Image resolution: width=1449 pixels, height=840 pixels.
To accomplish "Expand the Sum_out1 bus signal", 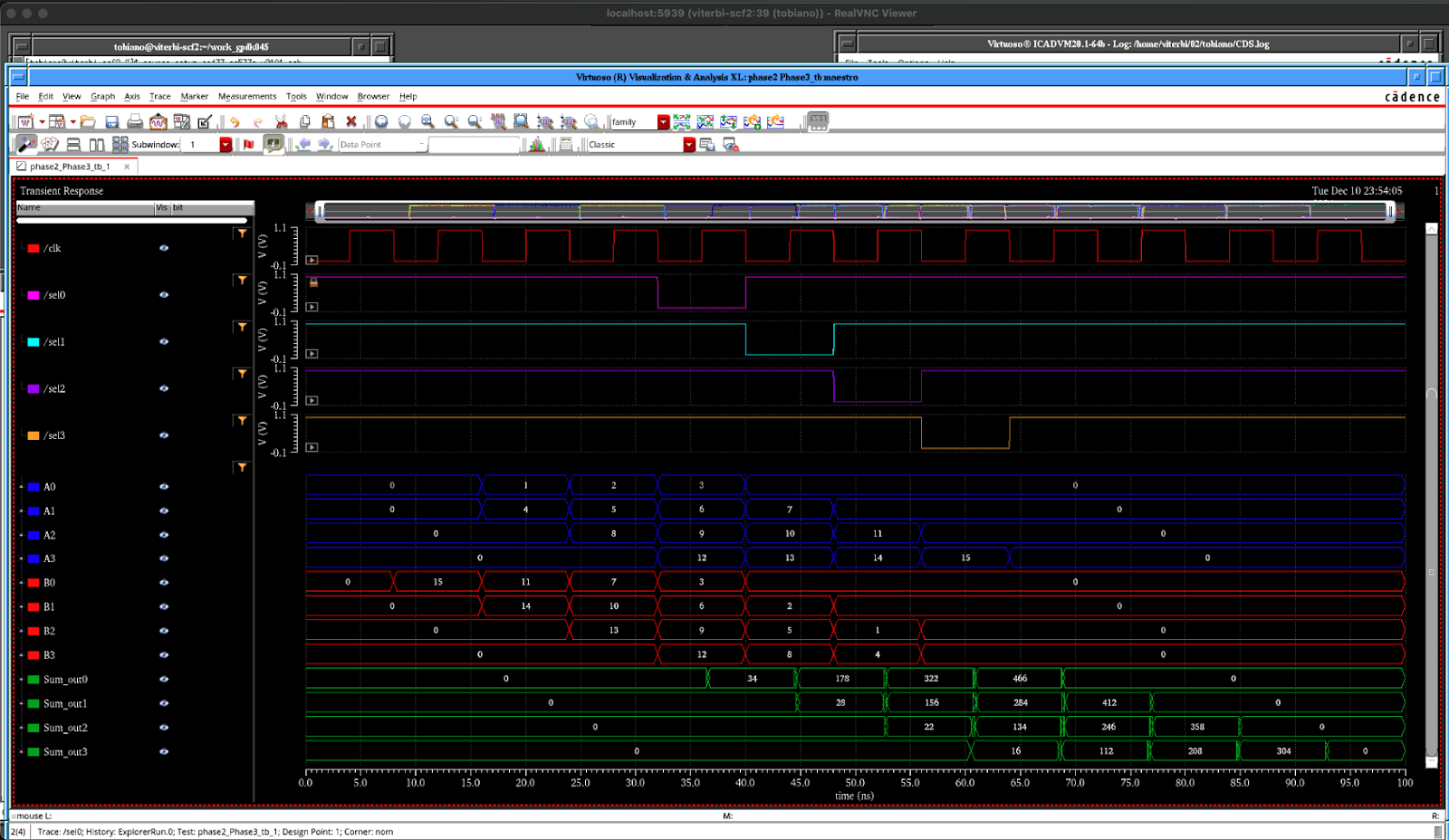I will [22, 704].
